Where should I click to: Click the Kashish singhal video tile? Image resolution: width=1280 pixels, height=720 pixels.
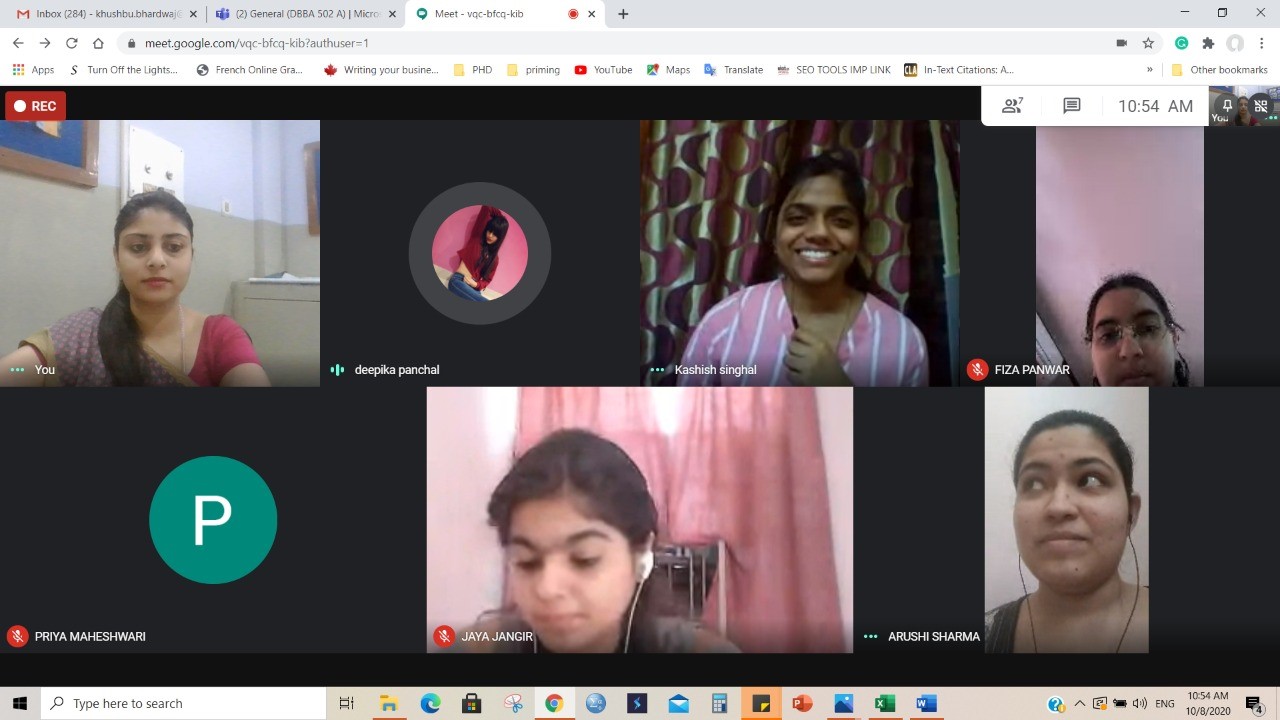[x=799, y=253]
